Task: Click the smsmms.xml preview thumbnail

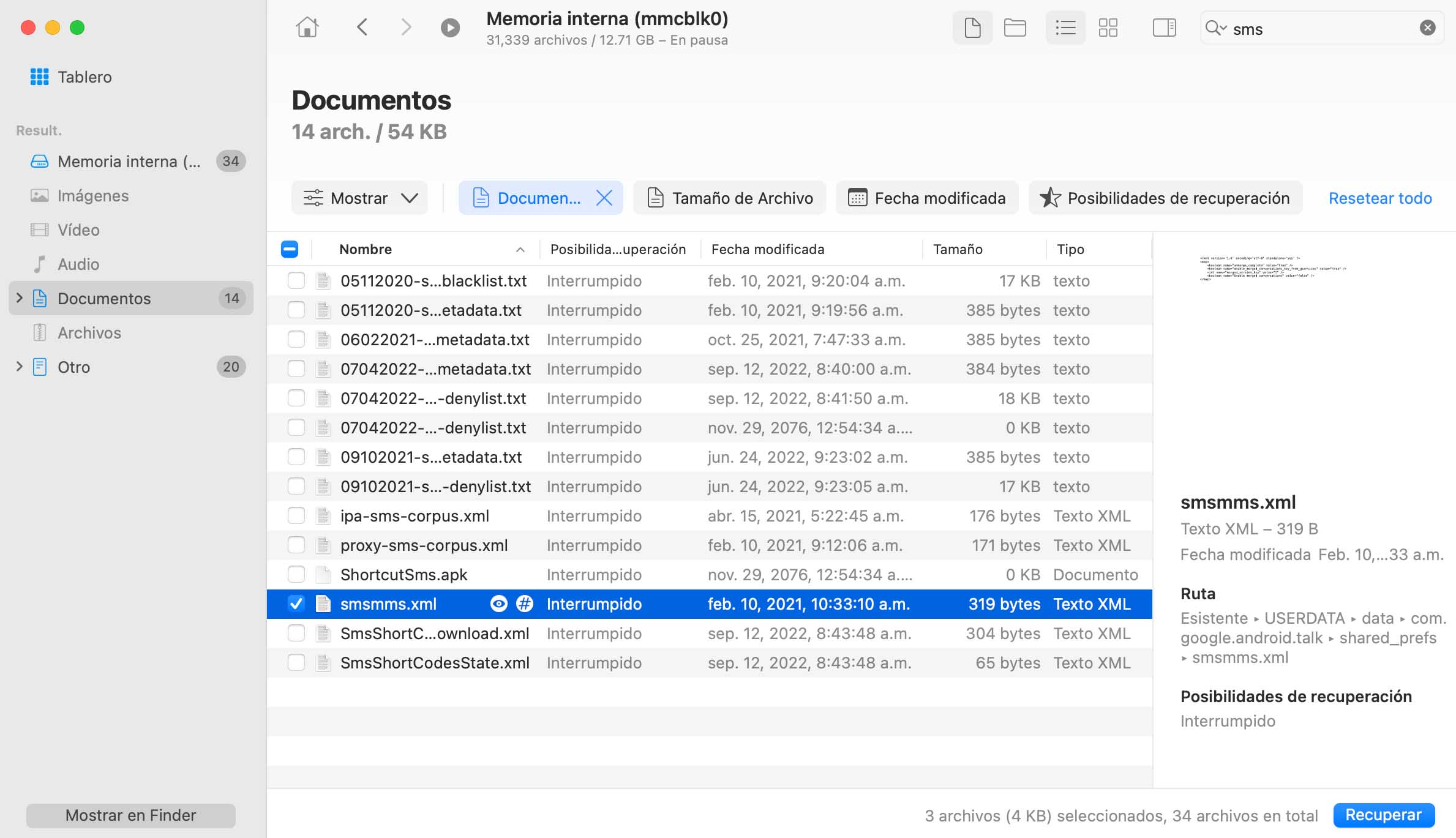Action: coord(1272,268)
